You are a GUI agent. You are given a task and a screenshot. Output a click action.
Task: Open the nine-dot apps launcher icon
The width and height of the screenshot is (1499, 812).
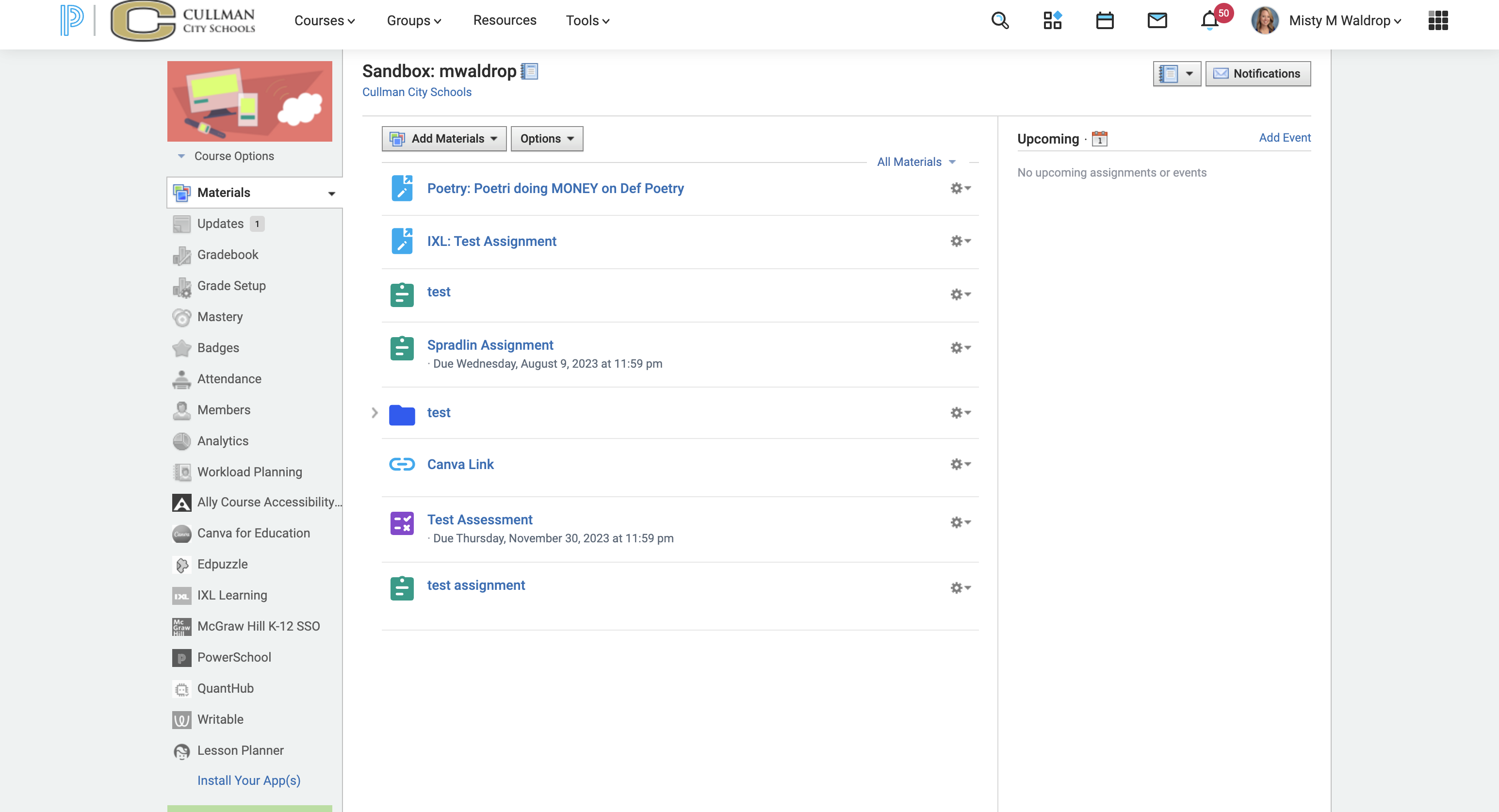[x=1437, y=20]
